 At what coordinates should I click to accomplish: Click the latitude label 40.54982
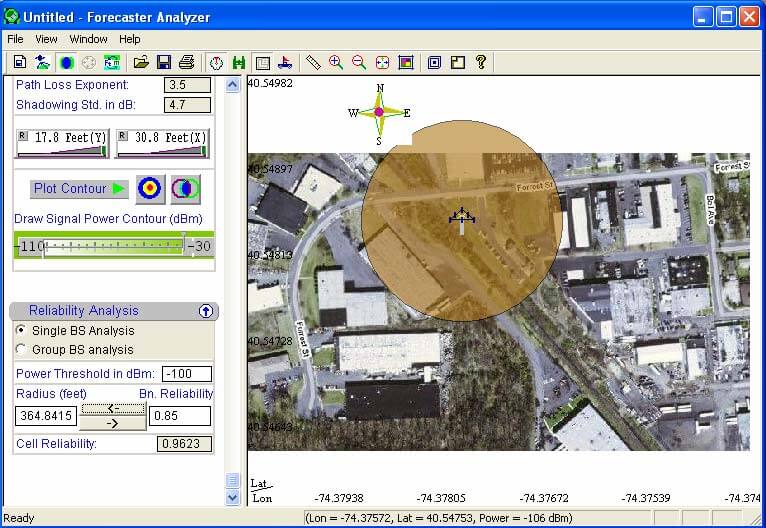tap(270, 84)
